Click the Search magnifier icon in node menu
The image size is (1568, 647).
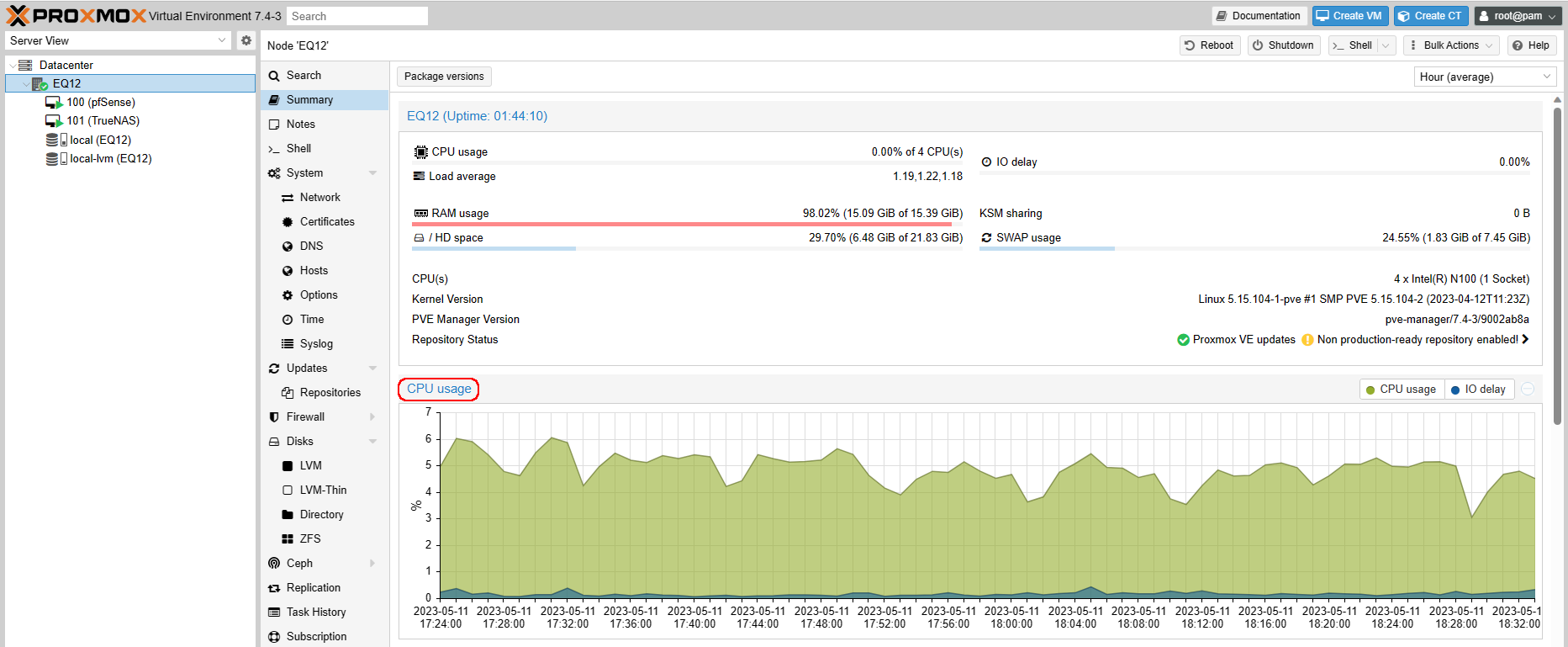coord(274,76)
